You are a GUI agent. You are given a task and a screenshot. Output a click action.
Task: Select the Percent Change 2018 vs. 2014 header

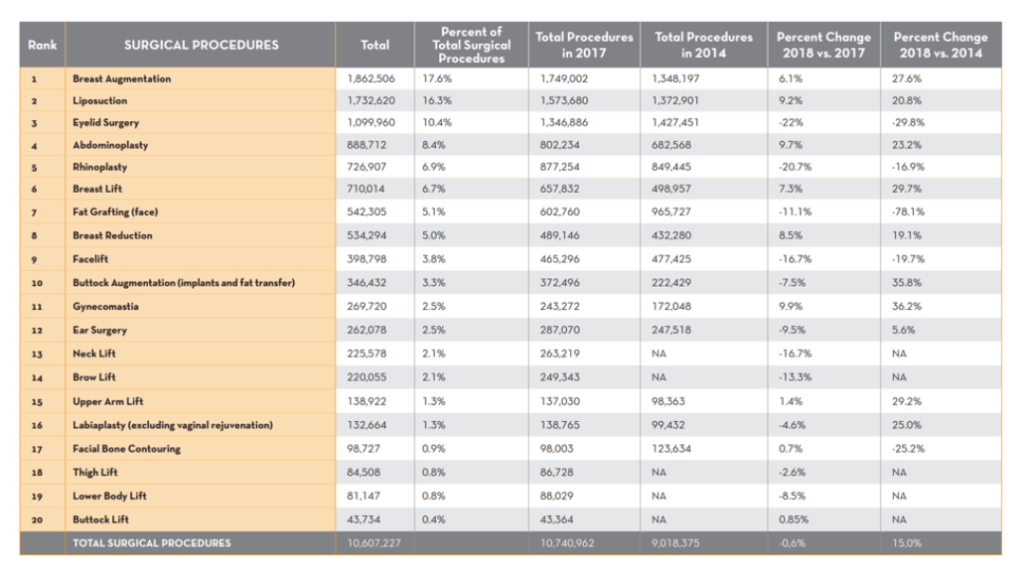tap(940, 45)
